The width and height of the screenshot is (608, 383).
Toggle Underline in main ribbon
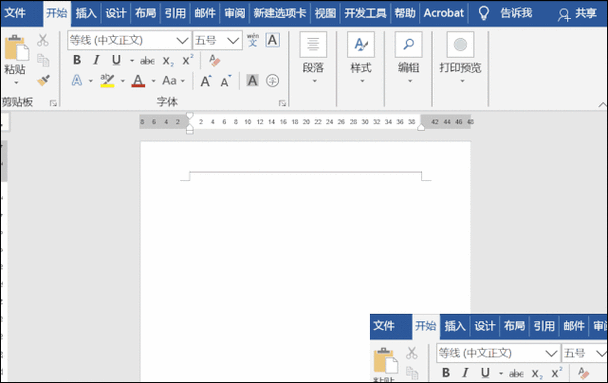pyautogui.click(x=116, y=60)
